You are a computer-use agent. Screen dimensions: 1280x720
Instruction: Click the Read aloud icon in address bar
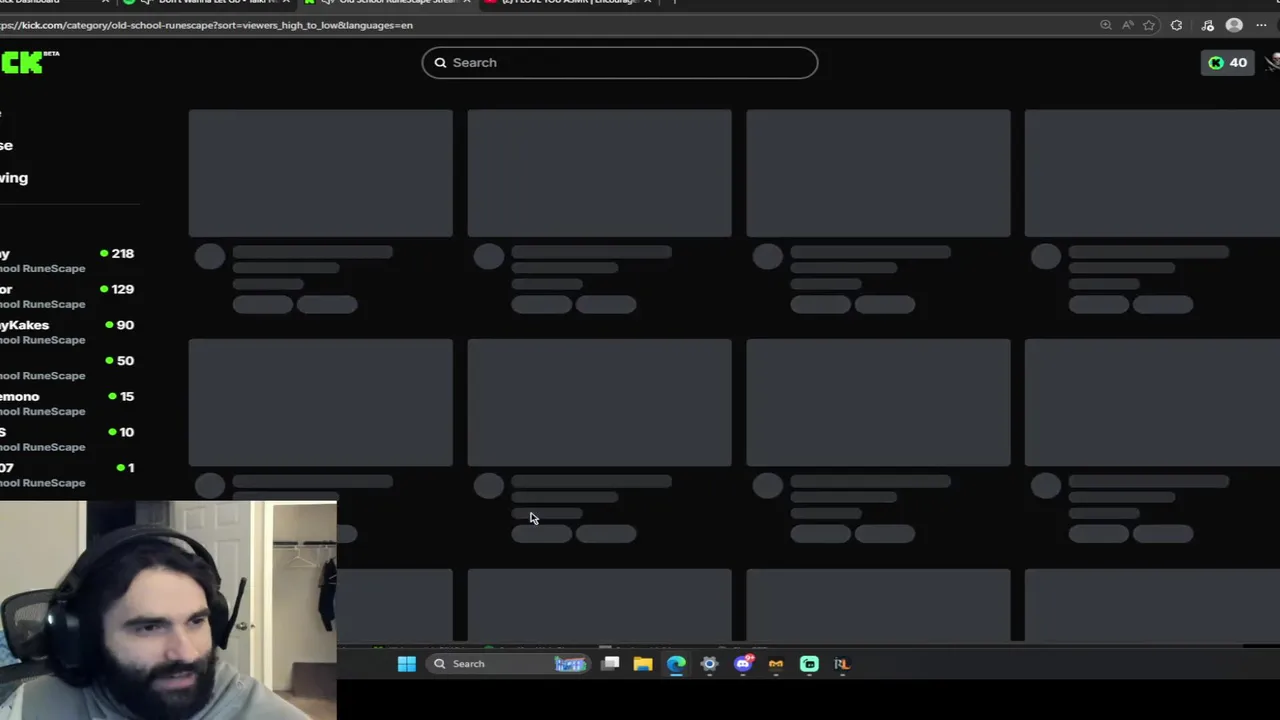click(1127, 25)
